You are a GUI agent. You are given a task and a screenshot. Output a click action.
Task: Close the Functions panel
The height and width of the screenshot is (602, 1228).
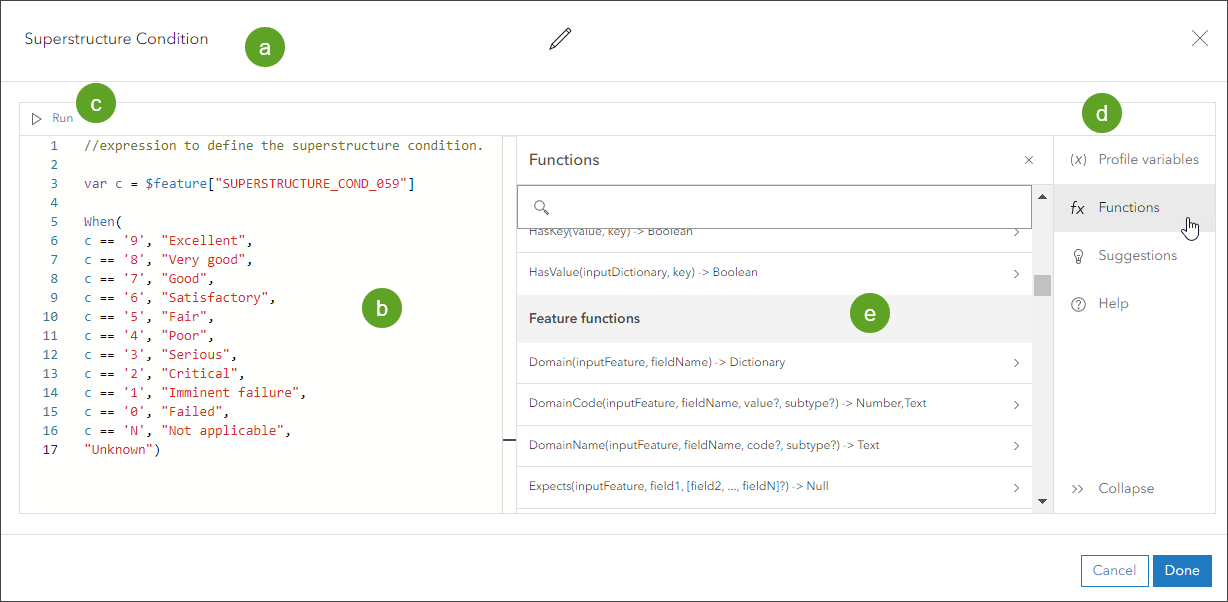pyautogui.click(x=1029, y=160)
